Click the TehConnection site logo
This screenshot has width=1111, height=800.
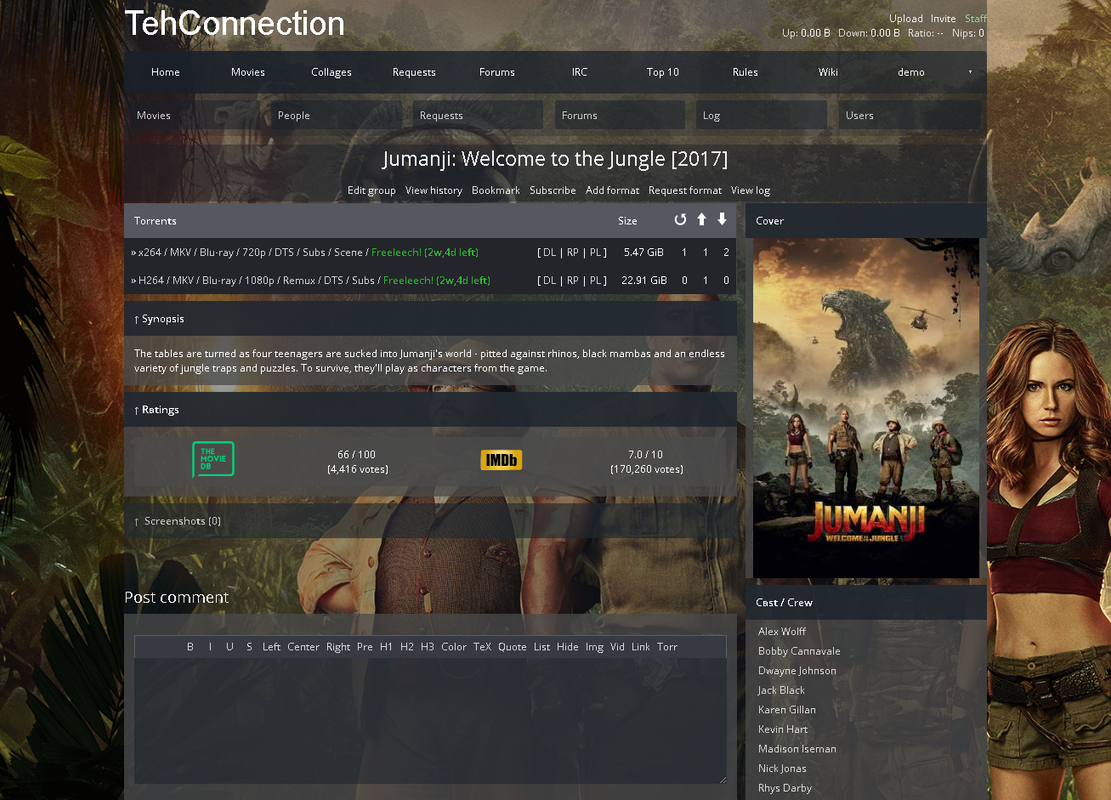[235, 23]
